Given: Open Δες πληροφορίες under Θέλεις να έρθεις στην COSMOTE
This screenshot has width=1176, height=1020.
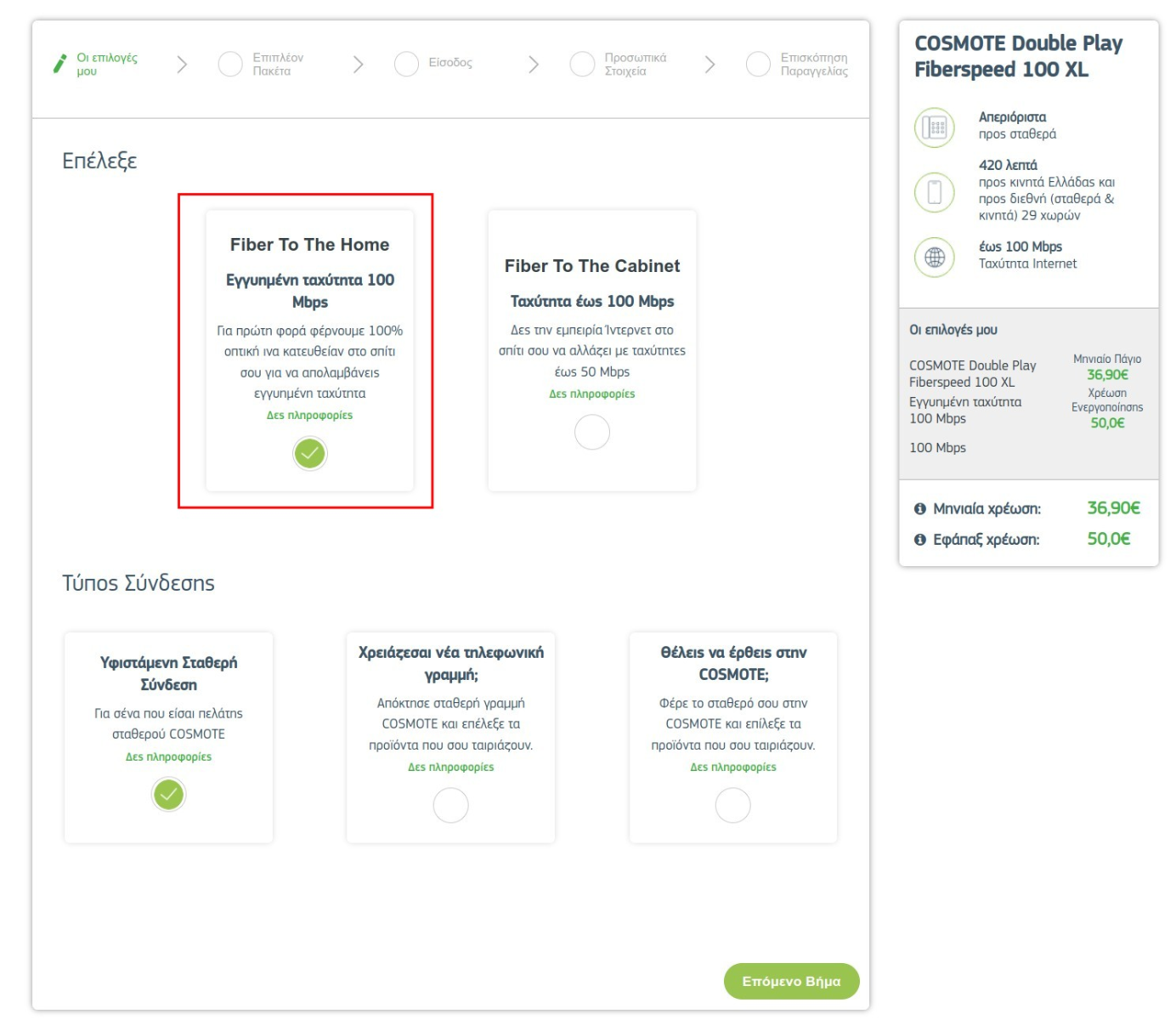Looking at the screenshot, I should tap(732, 768).
